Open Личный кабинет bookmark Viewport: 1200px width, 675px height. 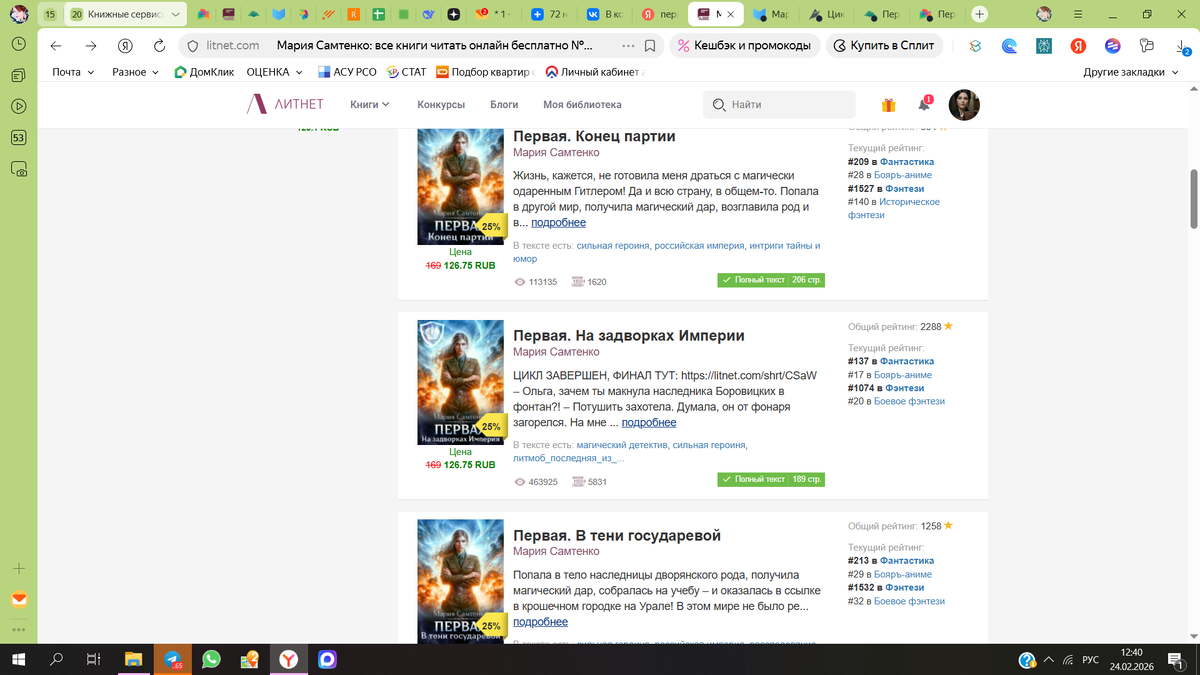pos(594,72)
